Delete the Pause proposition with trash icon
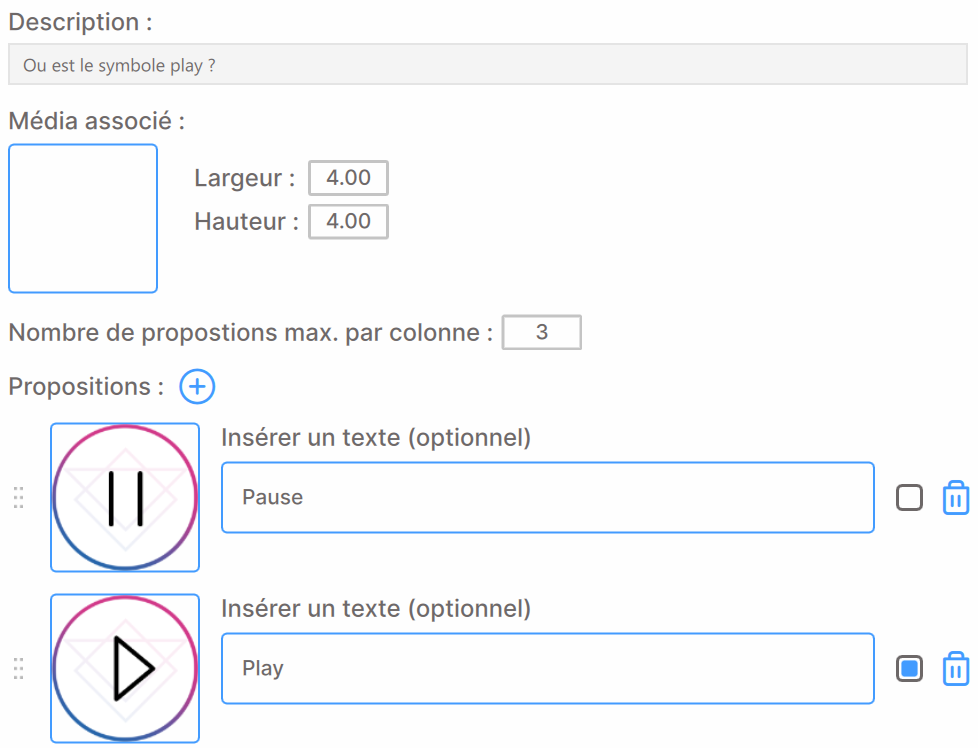The width and height of the screenshot is (978, 748). [956, 497]
